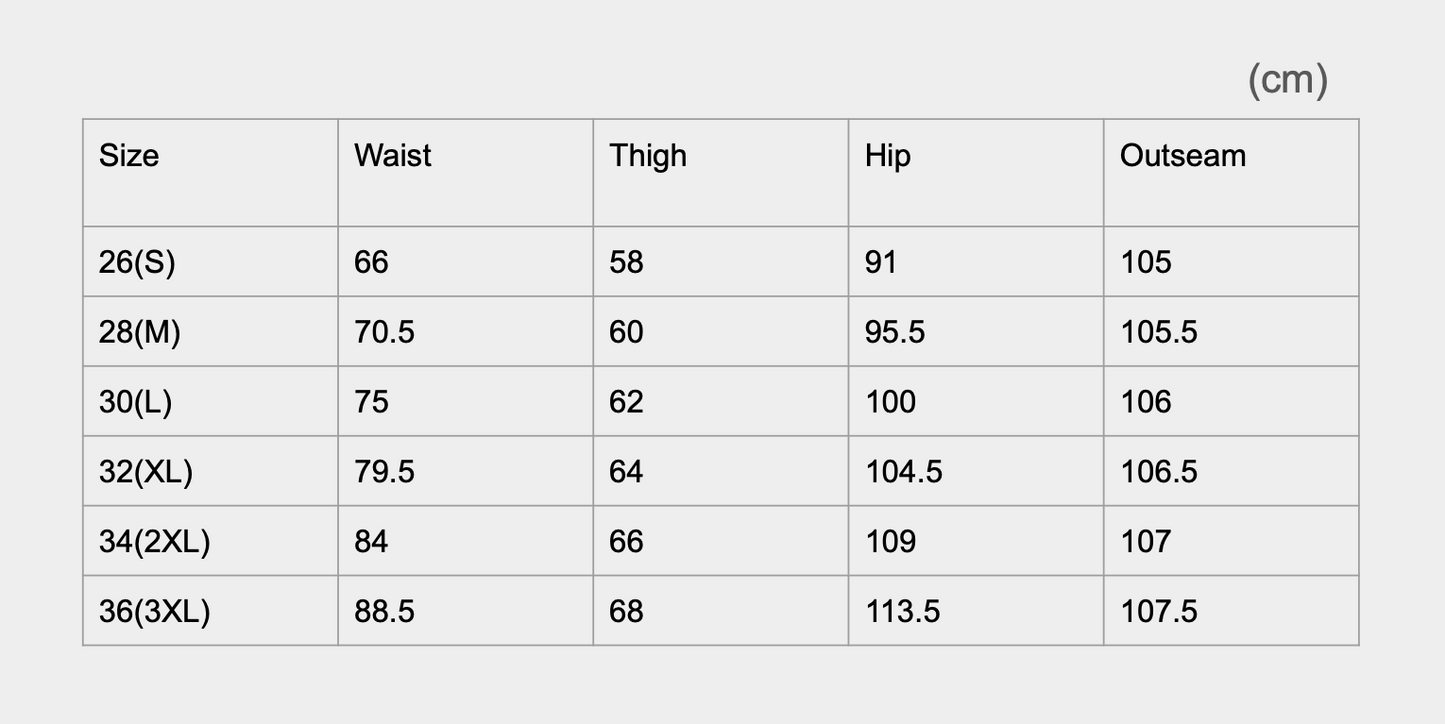
Task: Click hip value 104.5
Action: click(904, 471)
